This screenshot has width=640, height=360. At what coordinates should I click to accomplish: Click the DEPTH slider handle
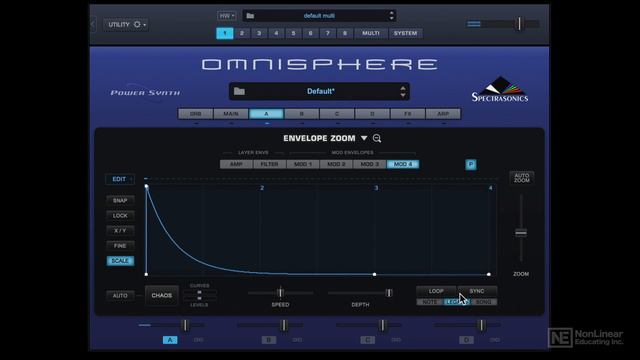tap(389, 293)
